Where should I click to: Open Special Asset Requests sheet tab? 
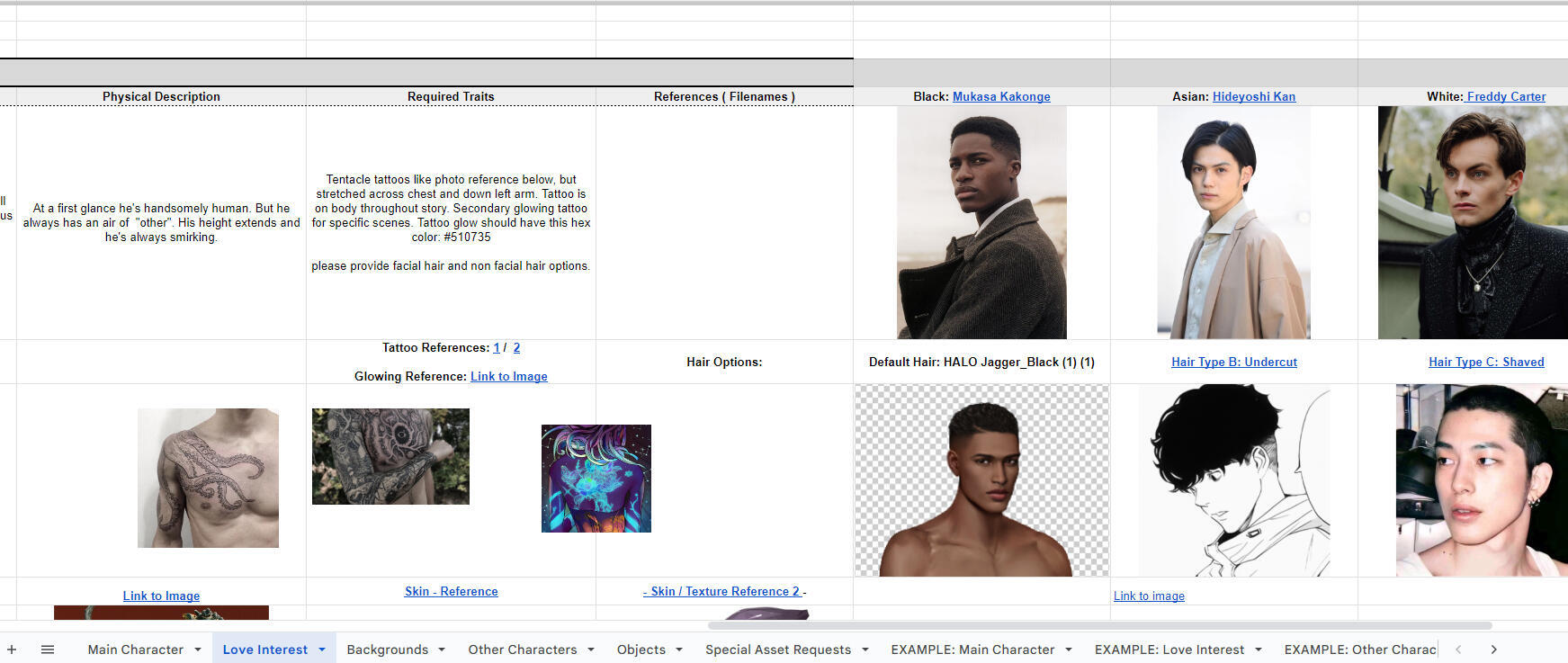click(777, 650)
